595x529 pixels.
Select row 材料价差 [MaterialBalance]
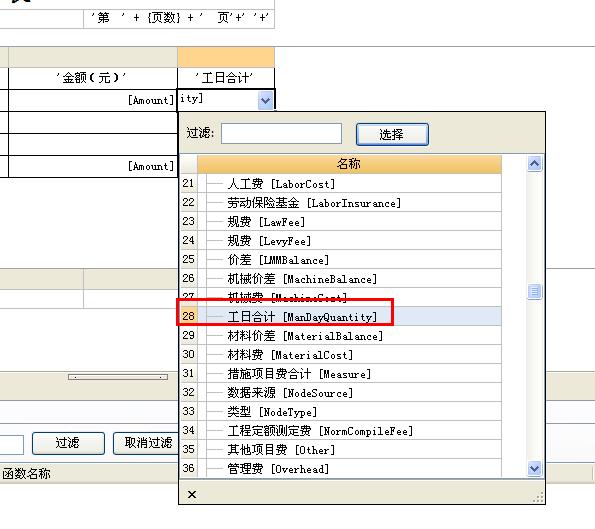tap(349, 335)
